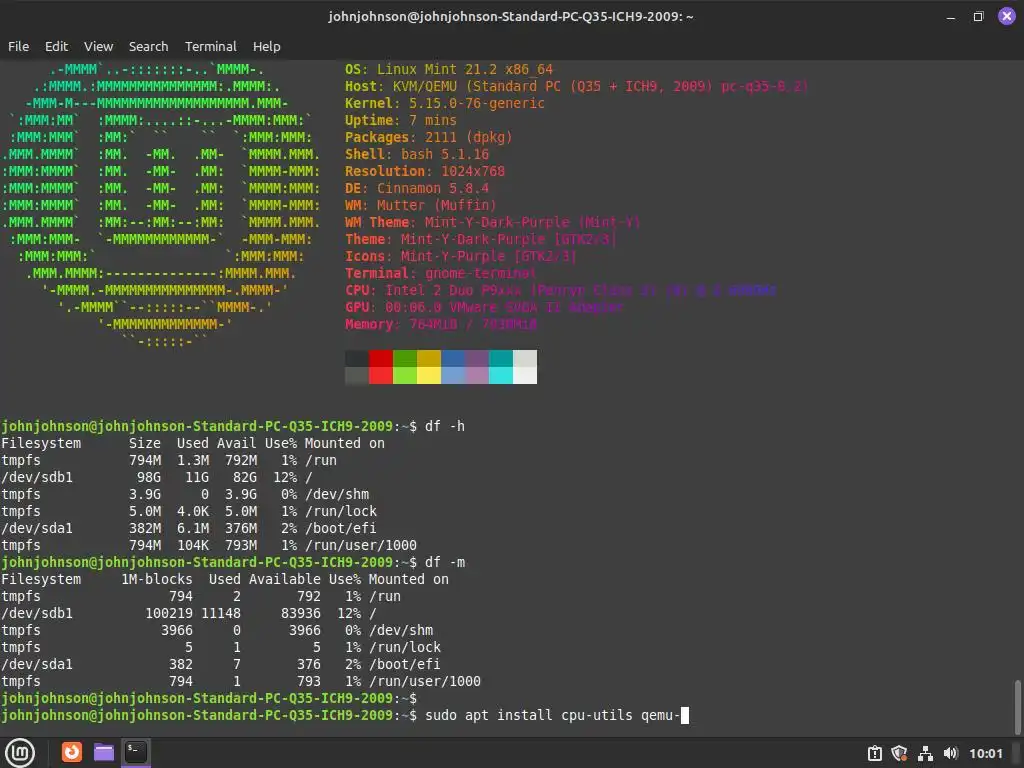Click the 'Host: KVM/QEMU' line
The image size is (1024, 768).
[576, 86]
